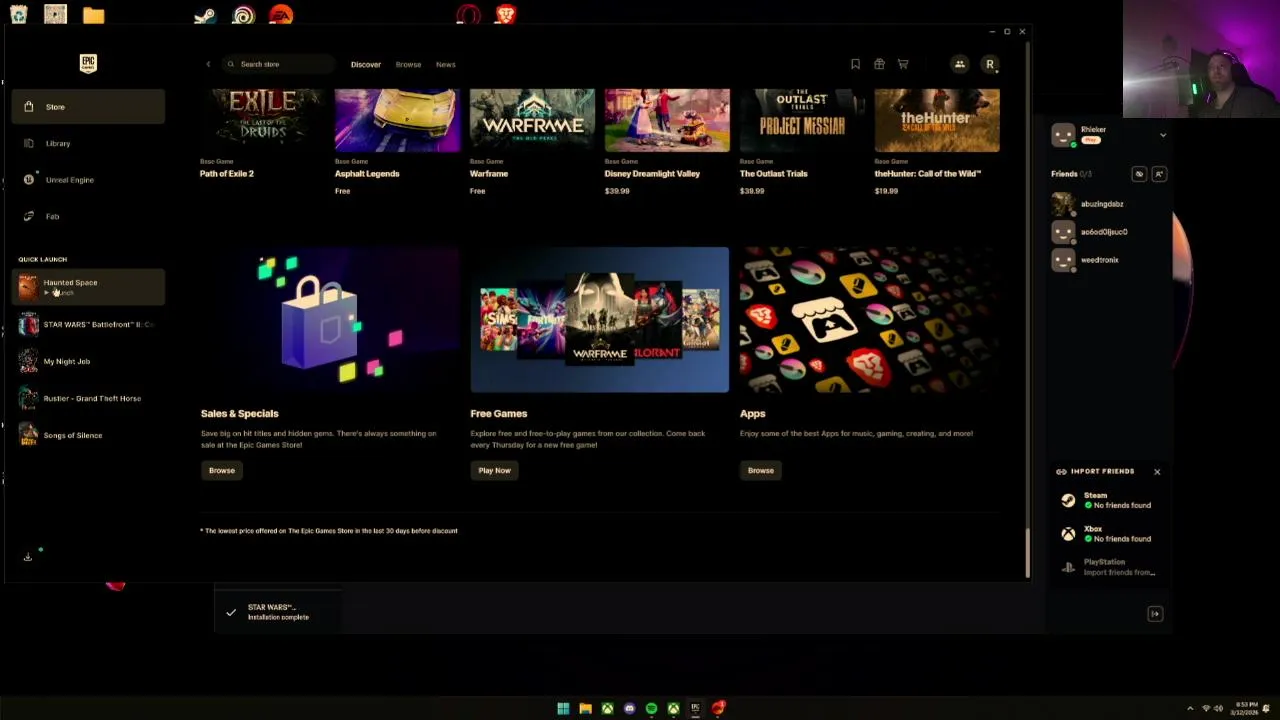Launch Rustler - Grand Theft Horse
The width and height of the screenshot is (1280, 720).
pyautogui.click(x=88, y=398)
